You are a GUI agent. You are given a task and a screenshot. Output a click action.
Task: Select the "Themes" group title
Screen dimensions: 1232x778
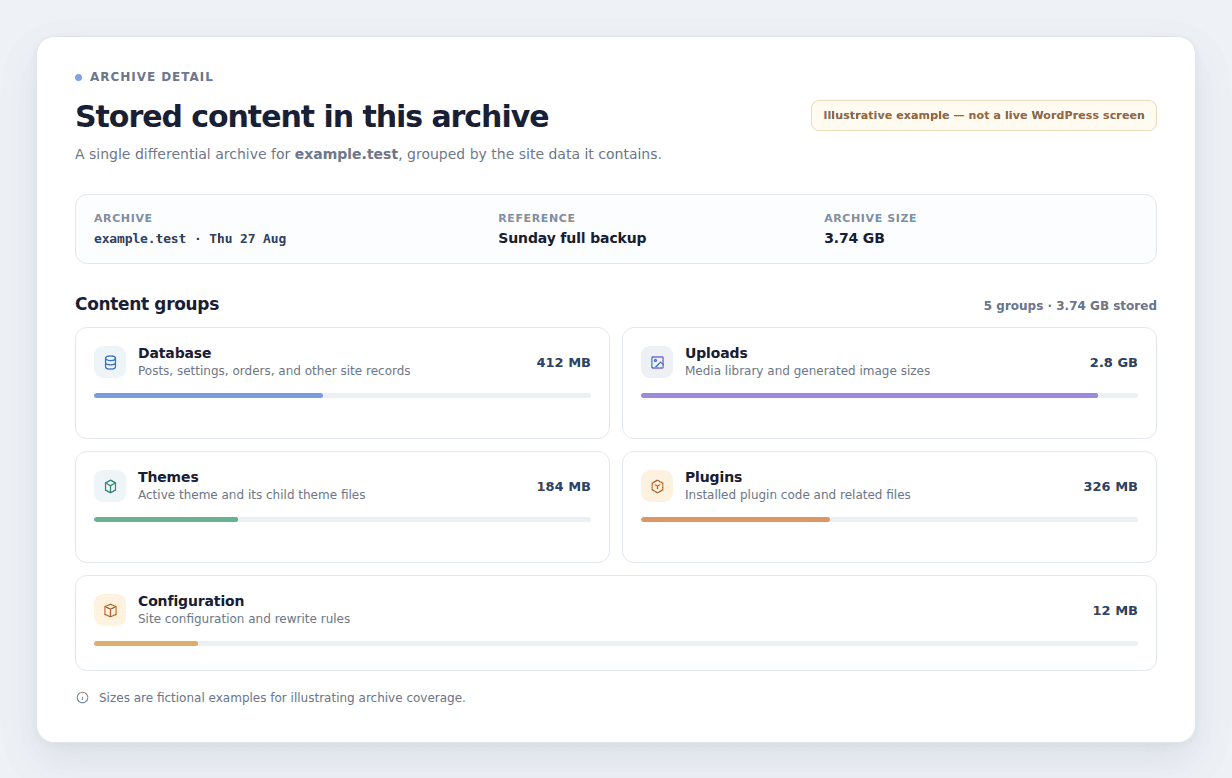[168, 477]
